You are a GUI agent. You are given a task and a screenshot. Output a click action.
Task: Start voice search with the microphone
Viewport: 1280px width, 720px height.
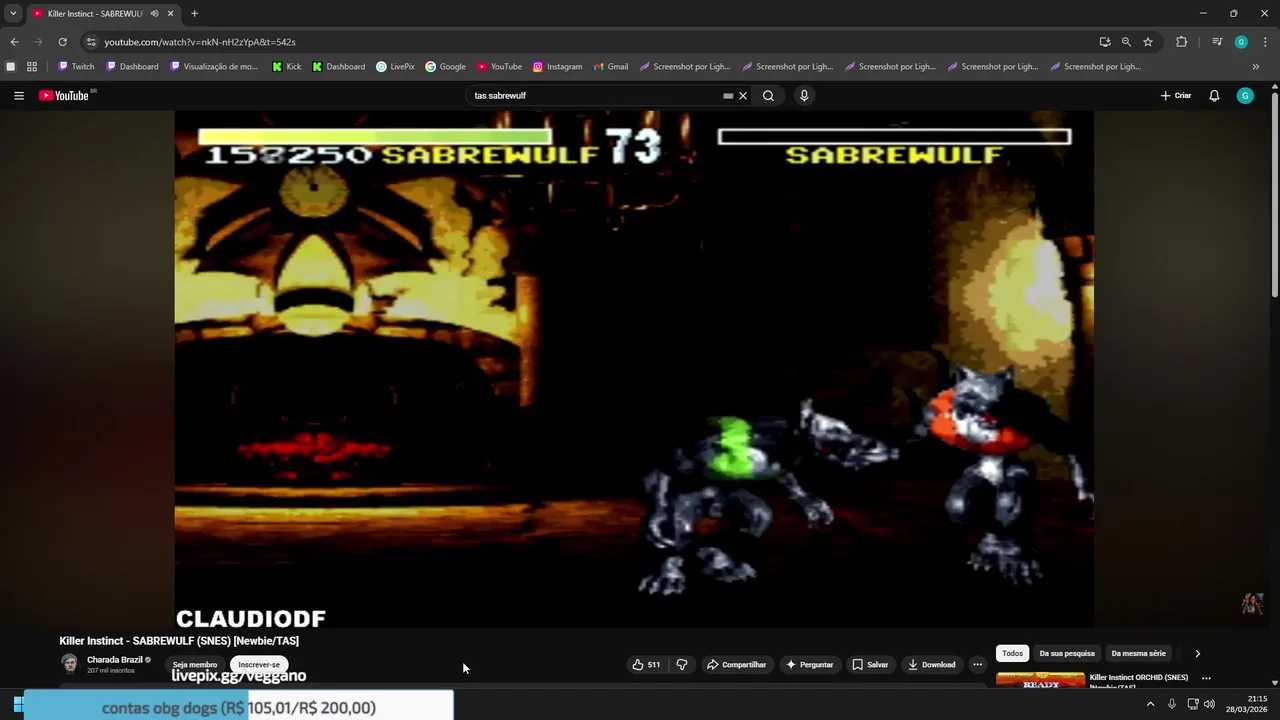click(x=804, y=96)
